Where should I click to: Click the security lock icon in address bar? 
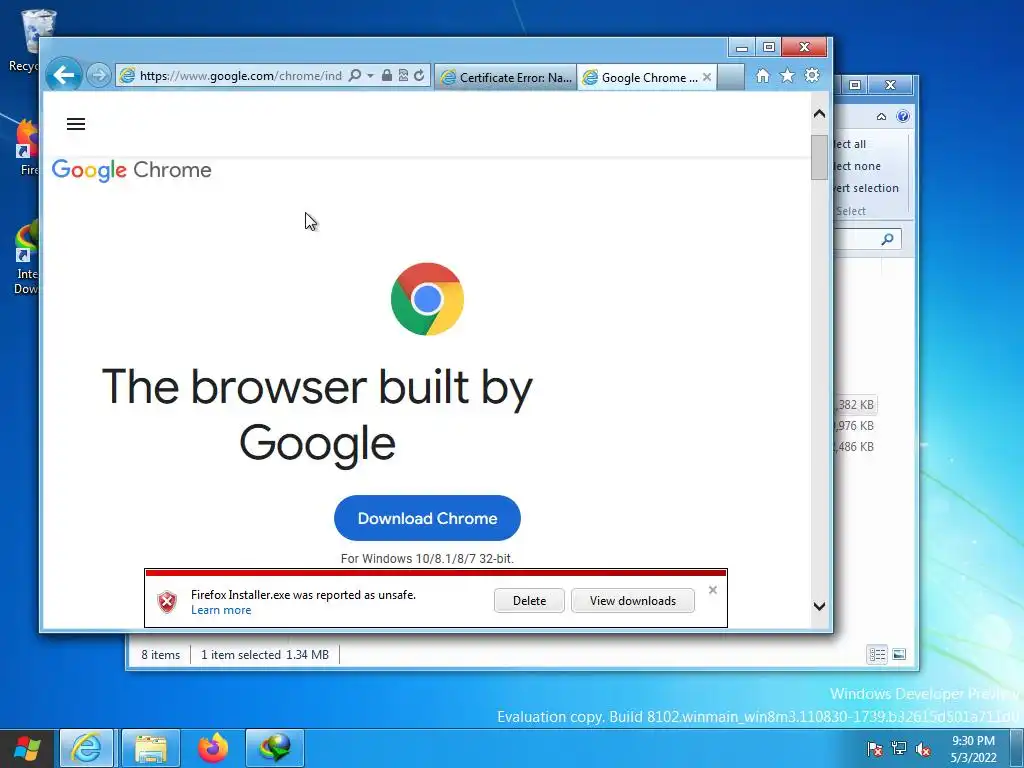[x=387, y=76]
